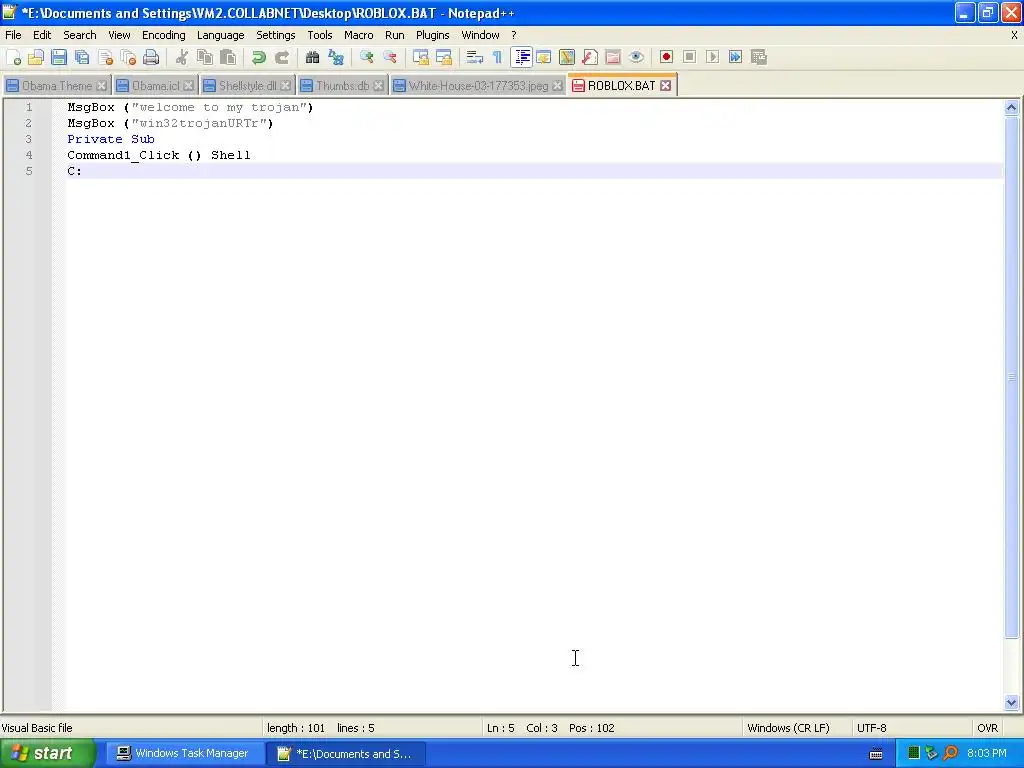Toggle synchronize vertical scrolling icon
This screenshot has height=768, width=1024.
pyautogui.click(x=421, y=57)
